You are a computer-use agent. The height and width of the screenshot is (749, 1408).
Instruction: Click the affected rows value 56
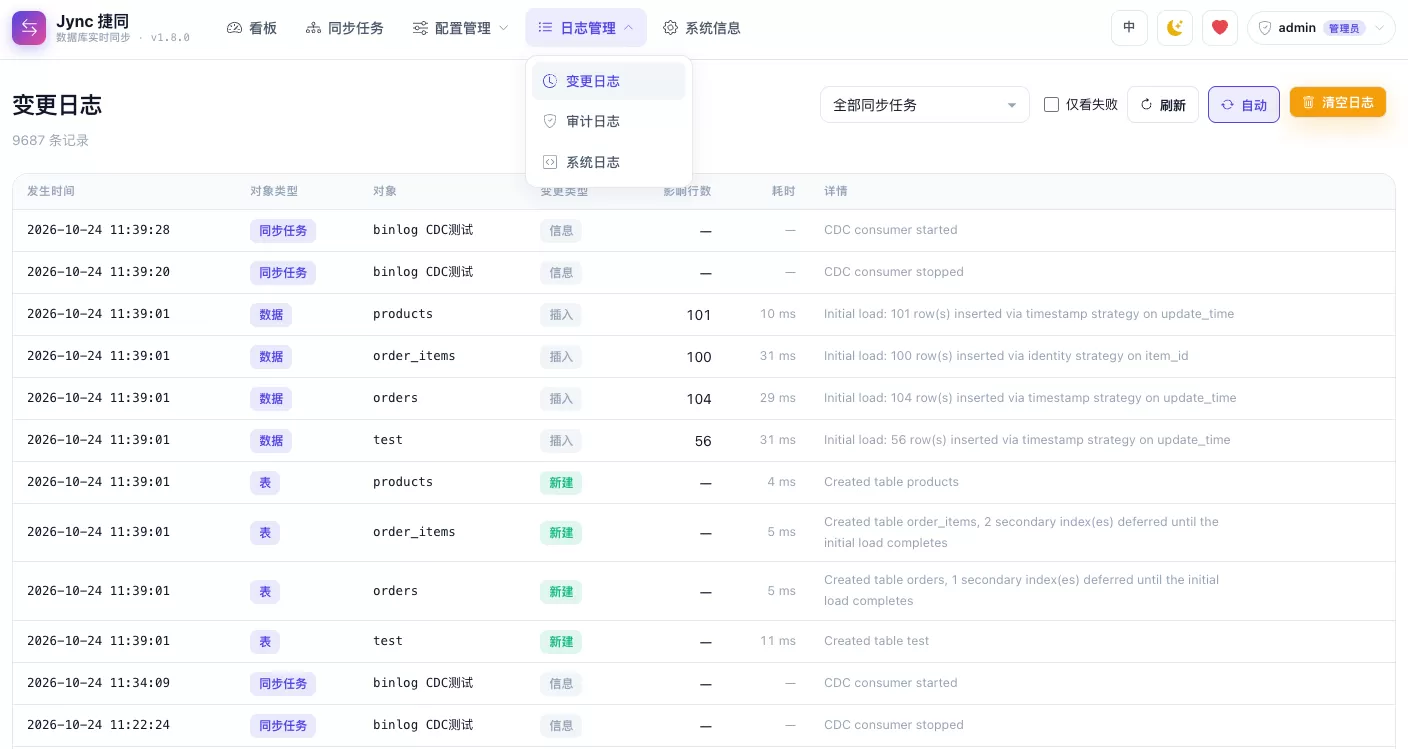703,441
